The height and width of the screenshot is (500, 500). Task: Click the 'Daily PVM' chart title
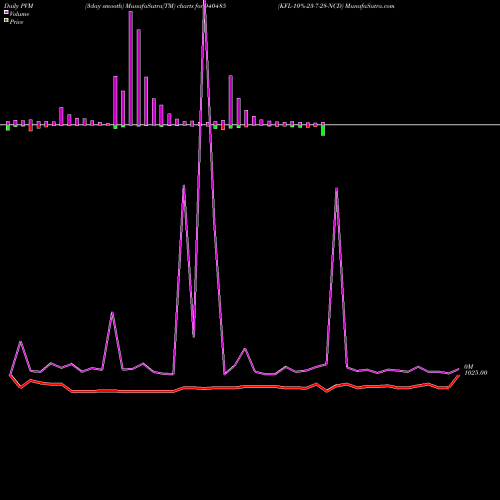19,6
